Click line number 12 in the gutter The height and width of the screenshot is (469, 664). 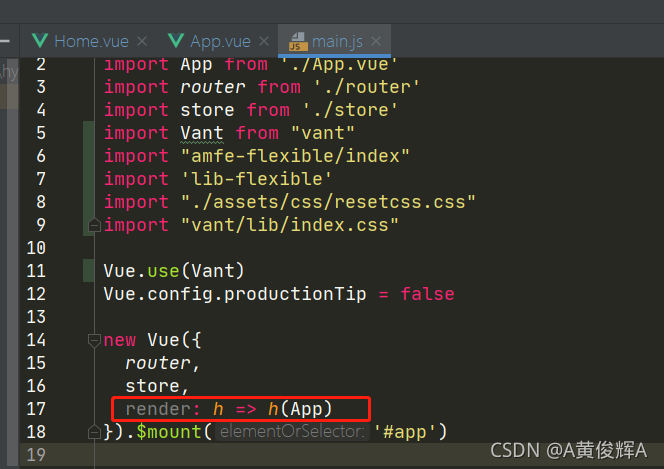click(36, 294)
